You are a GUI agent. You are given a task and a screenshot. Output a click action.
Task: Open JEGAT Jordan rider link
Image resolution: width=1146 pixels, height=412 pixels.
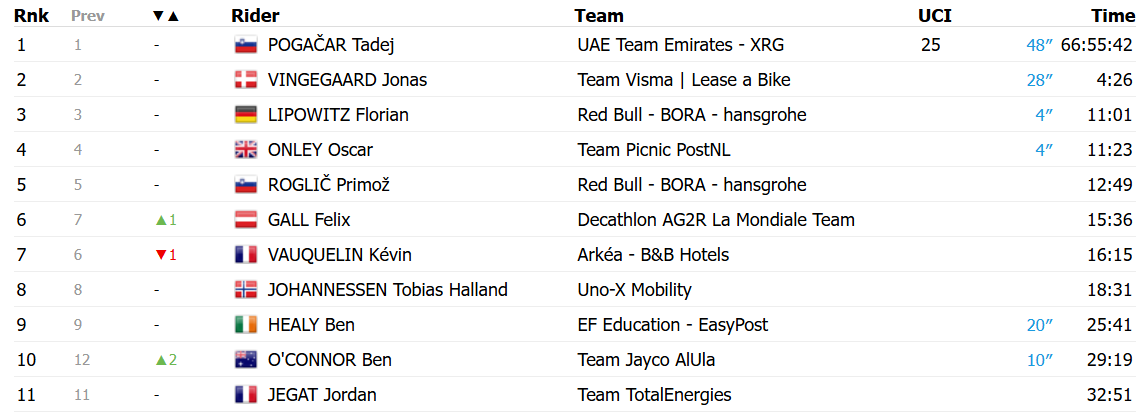point(322,396)
